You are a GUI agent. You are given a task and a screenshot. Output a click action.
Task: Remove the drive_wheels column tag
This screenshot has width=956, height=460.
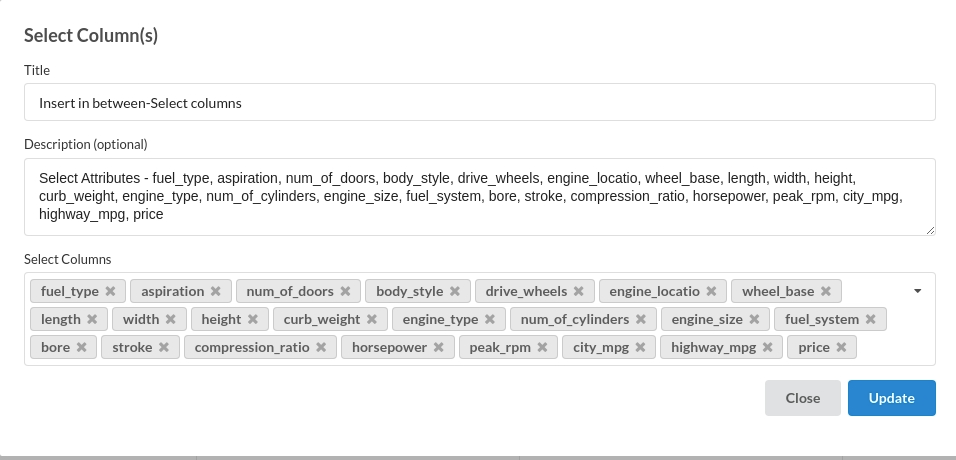[x=578, y=292]
